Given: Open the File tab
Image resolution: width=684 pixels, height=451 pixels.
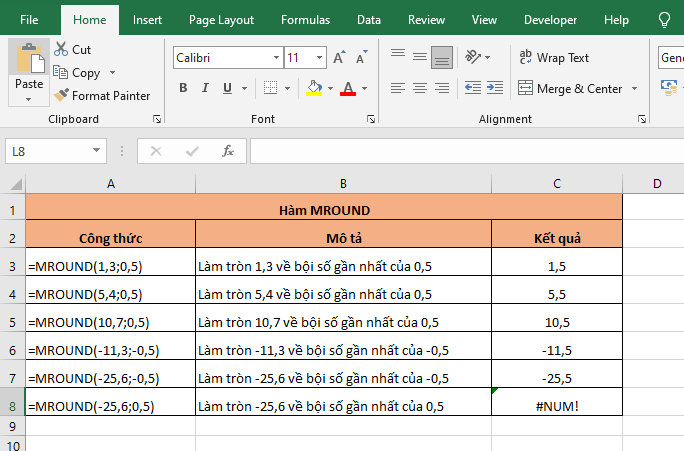Looking at the screenshot, I should 29,20.
